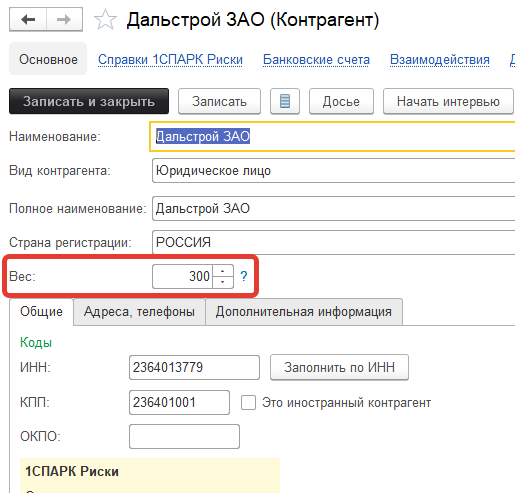Viewport: 515px width, 493px height.
Task: Click the empty ОКПО input field
Action: click(x=184, y=436)
